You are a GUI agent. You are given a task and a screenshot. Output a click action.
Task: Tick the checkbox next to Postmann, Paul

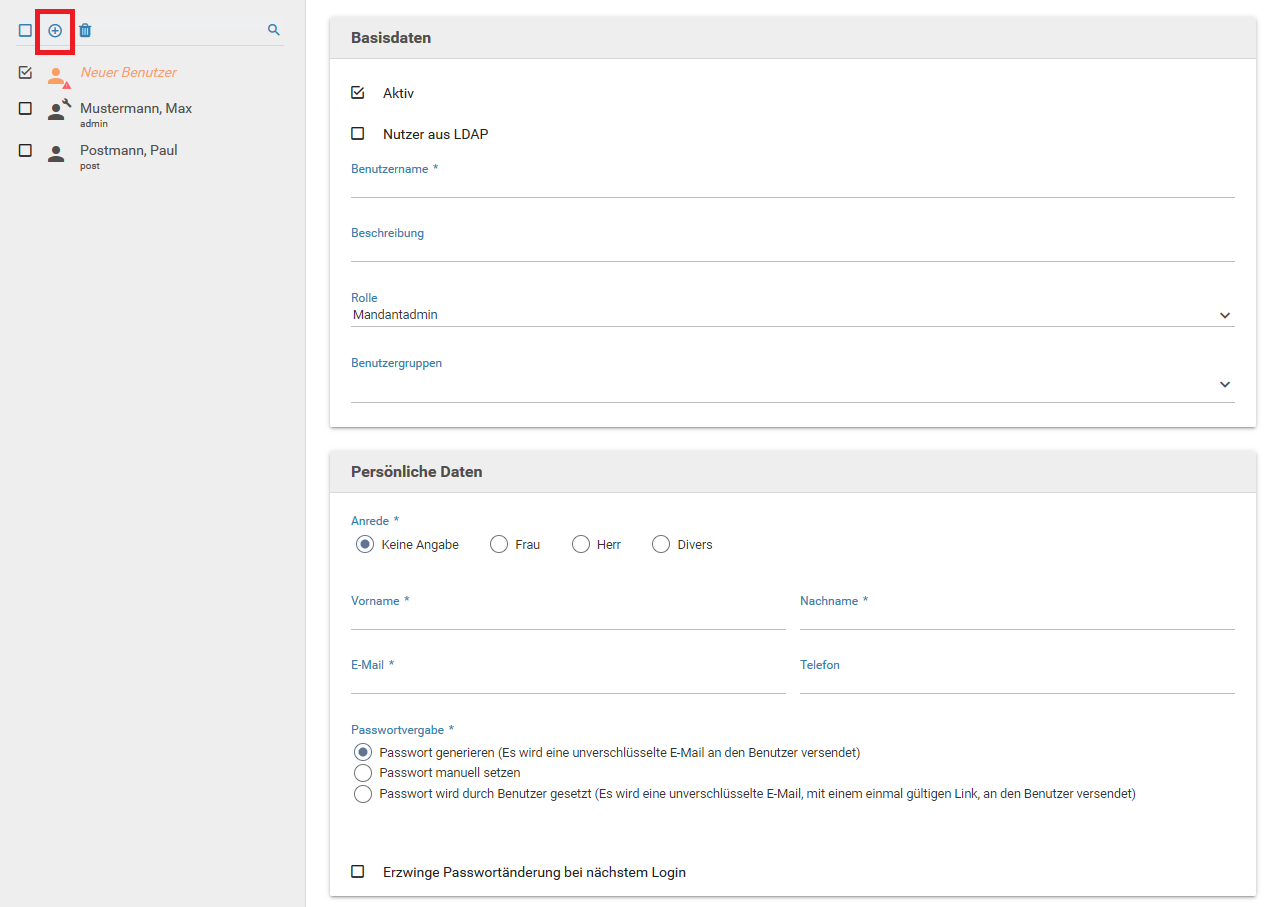coord(26,151)
